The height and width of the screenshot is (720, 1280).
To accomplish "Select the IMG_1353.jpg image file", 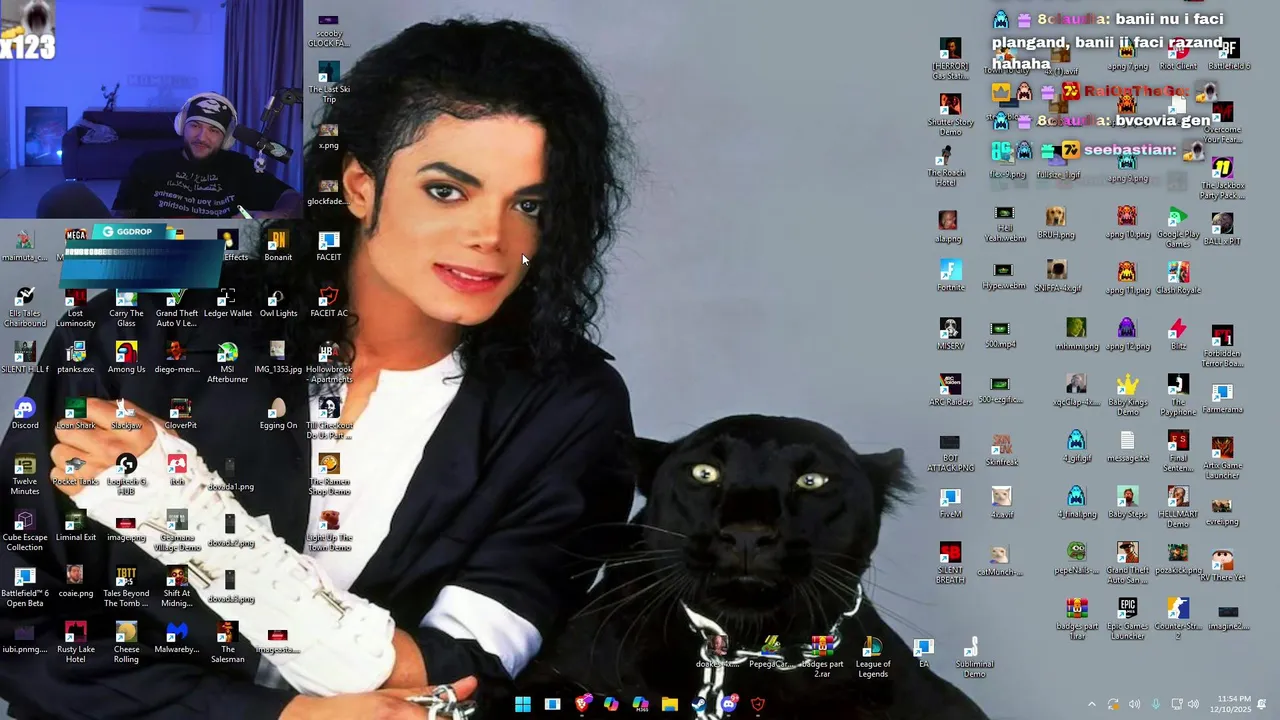I will 278,357.
